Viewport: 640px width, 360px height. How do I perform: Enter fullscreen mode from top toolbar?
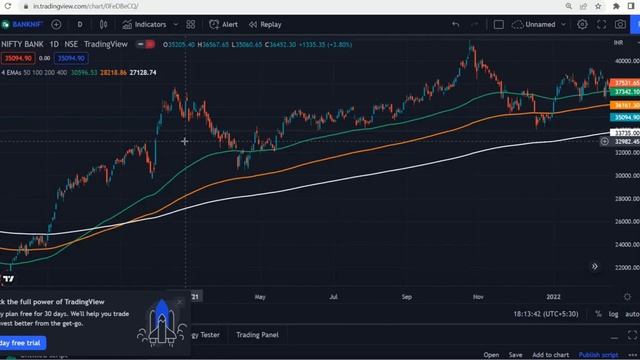601,24
